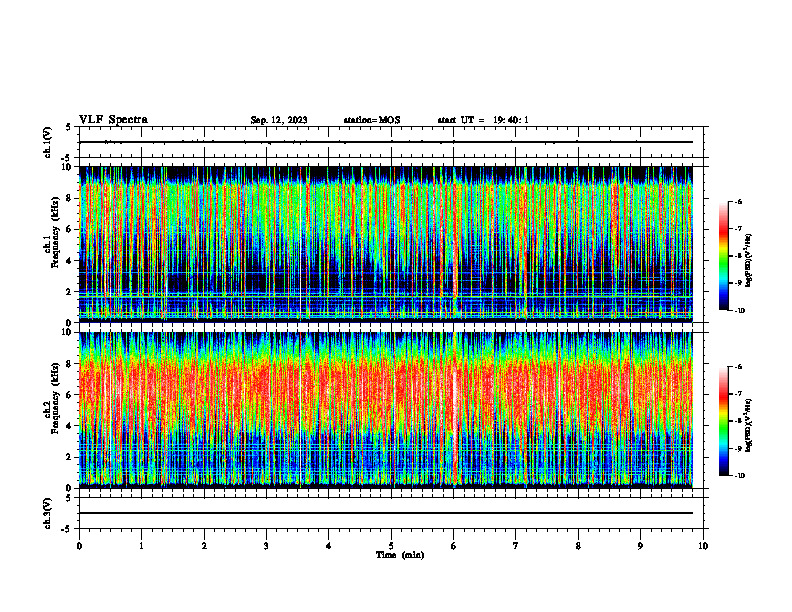
Task: Click the "ch.3(V)" axis label
Action: click(48, 513)
